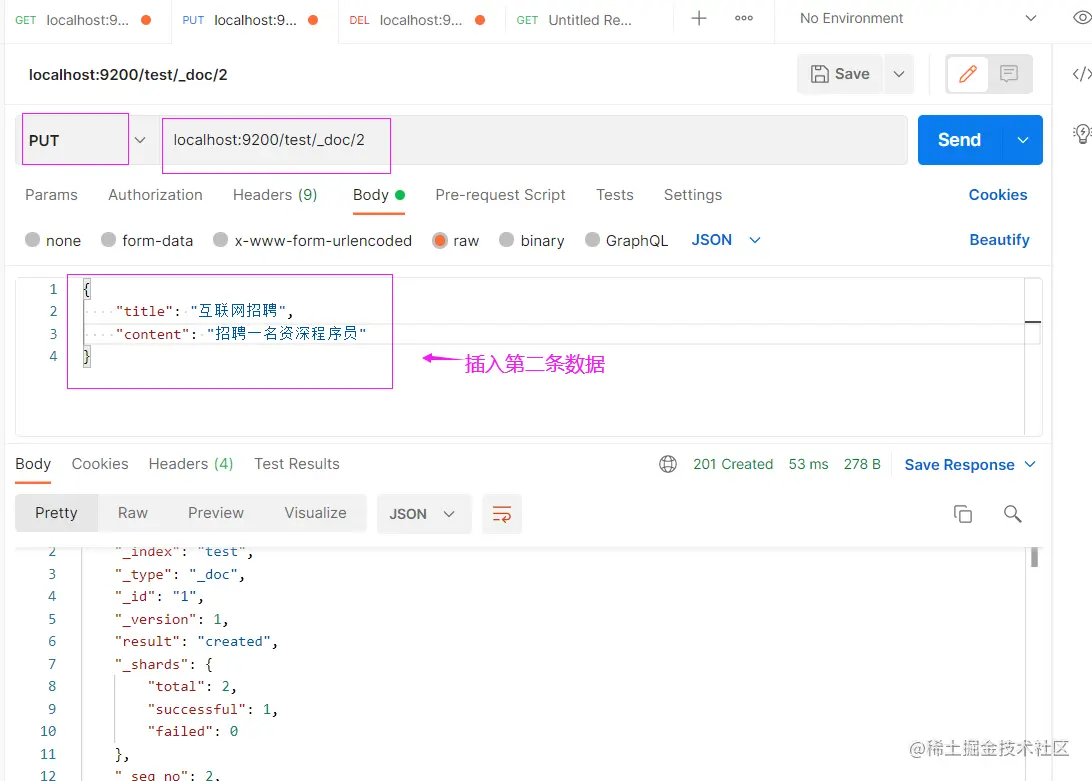Viewport: 1092px width, 781px height.
Task: Switch response view to Visualize
Action: click(x=315, y=513)
